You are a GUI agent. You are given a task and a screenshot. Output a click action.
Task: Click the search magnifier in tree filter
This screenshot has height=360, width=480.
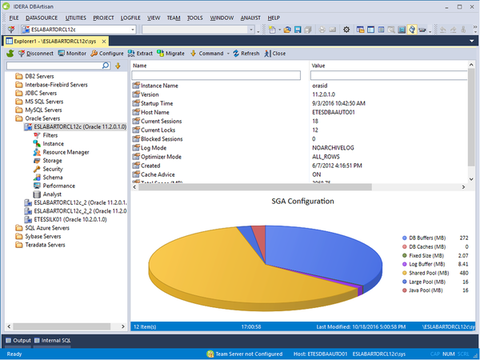click(x=106, y=66)
